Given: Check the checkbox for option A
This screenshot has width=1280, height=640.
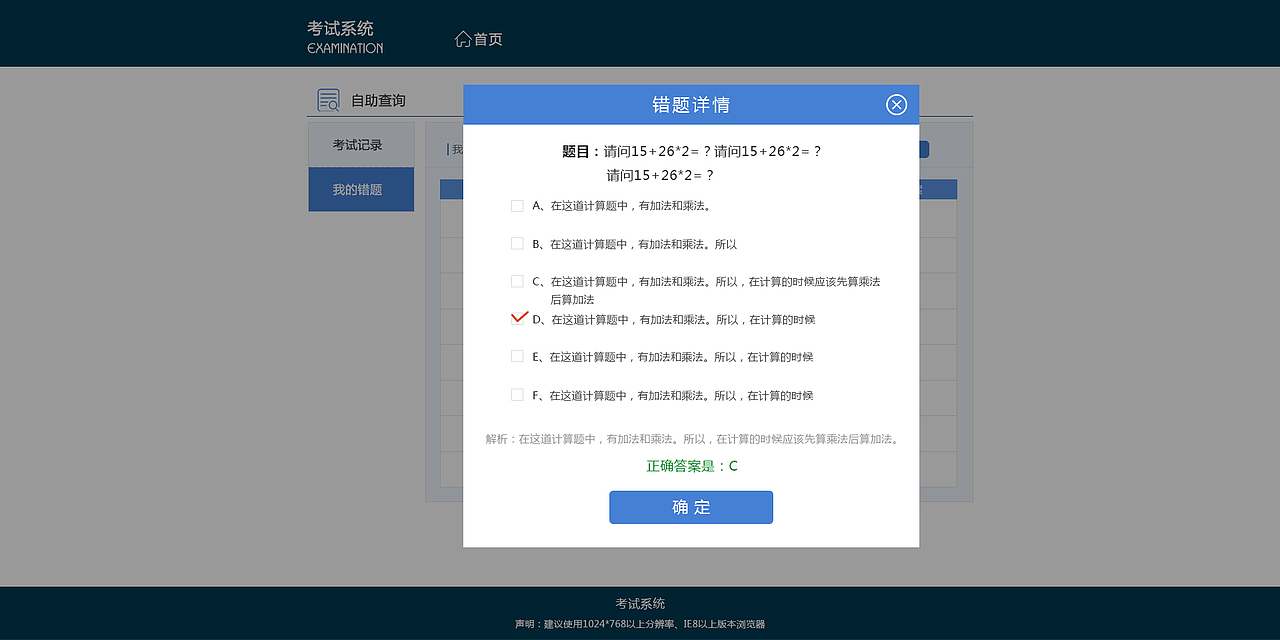Looking at the screenshot, I should point(517,204).
